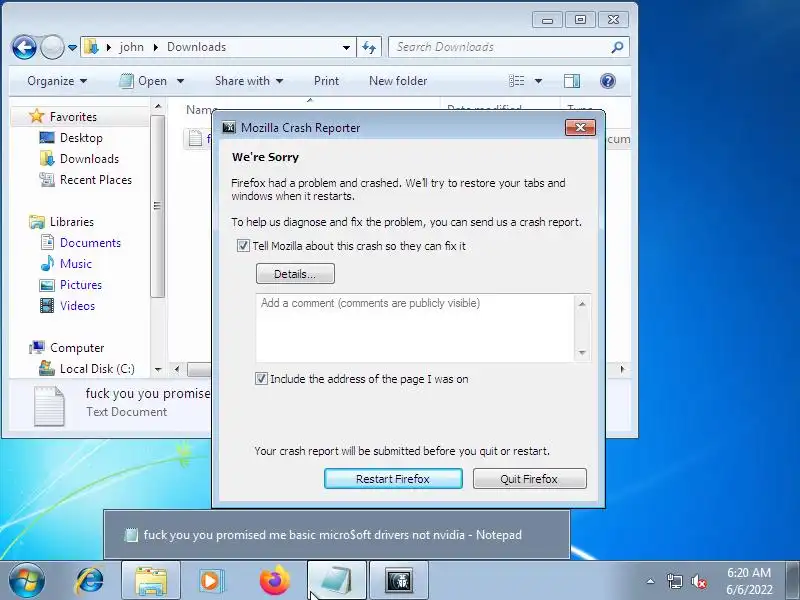Click the Refresh button next to address bar

(369, 47)
